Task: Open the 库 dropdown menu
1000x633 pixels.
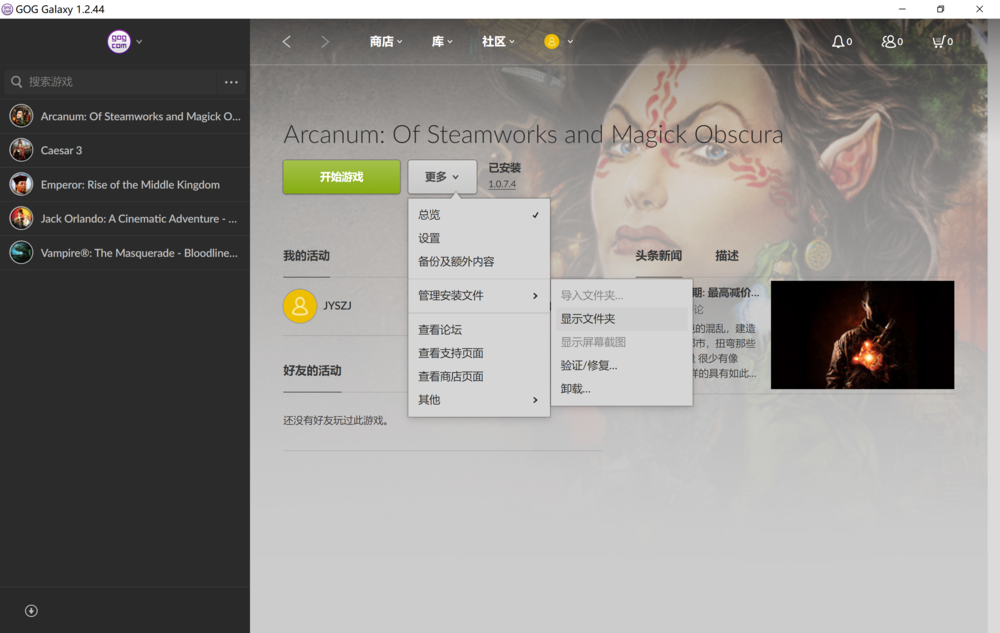Action: pos(442,41)
